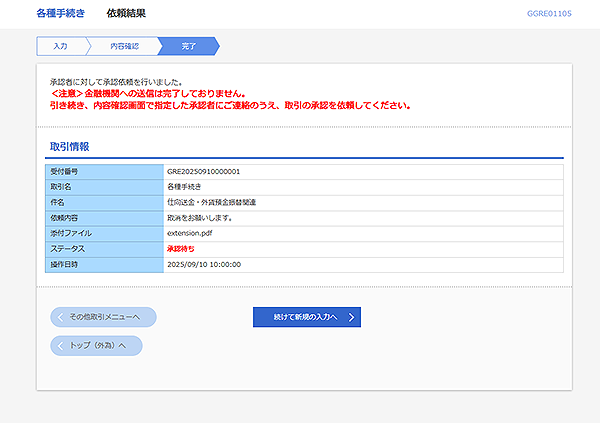
Task: Select the 完了 step tab
Action: (189, 46)
